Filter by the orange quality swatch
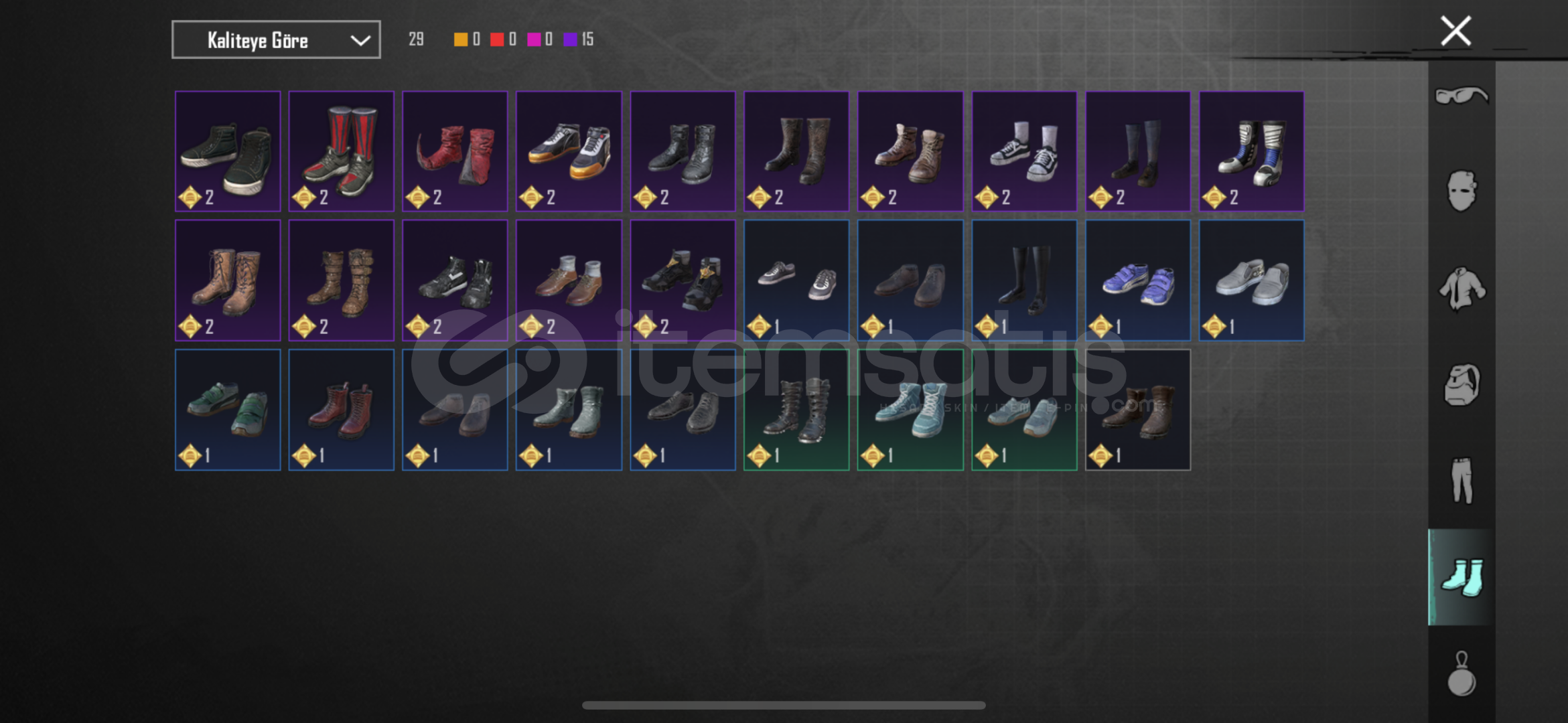The width and height of the screenshot is (1568, 723). [461, 39]
